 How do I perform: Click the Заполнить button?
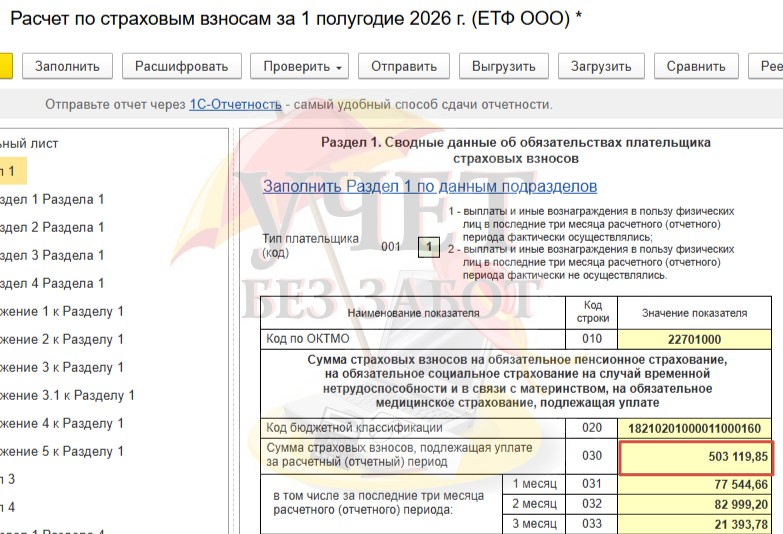point(67,66)
